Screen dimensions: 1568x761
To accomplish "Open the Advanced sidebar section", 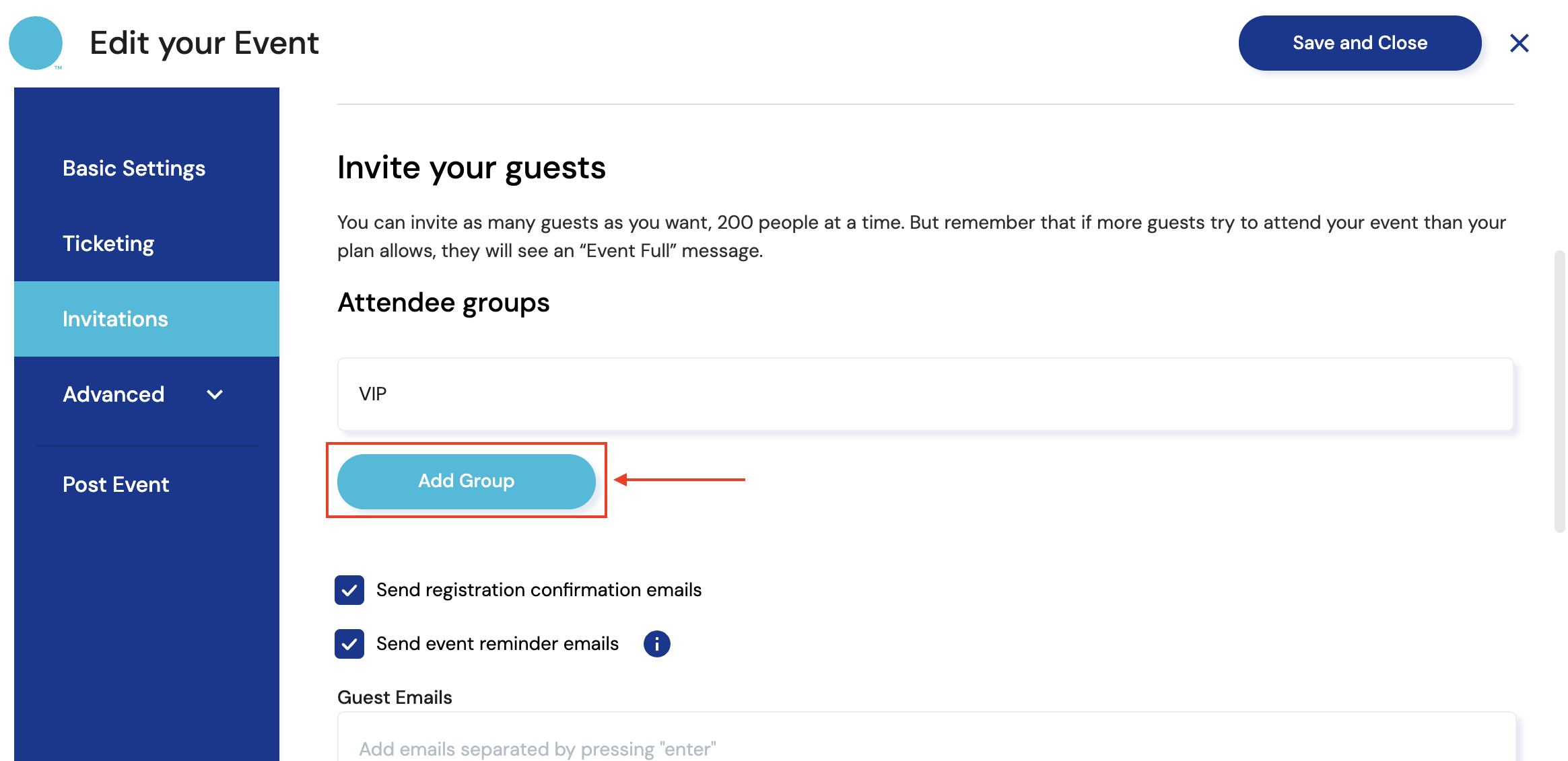I will coord(114,394).
